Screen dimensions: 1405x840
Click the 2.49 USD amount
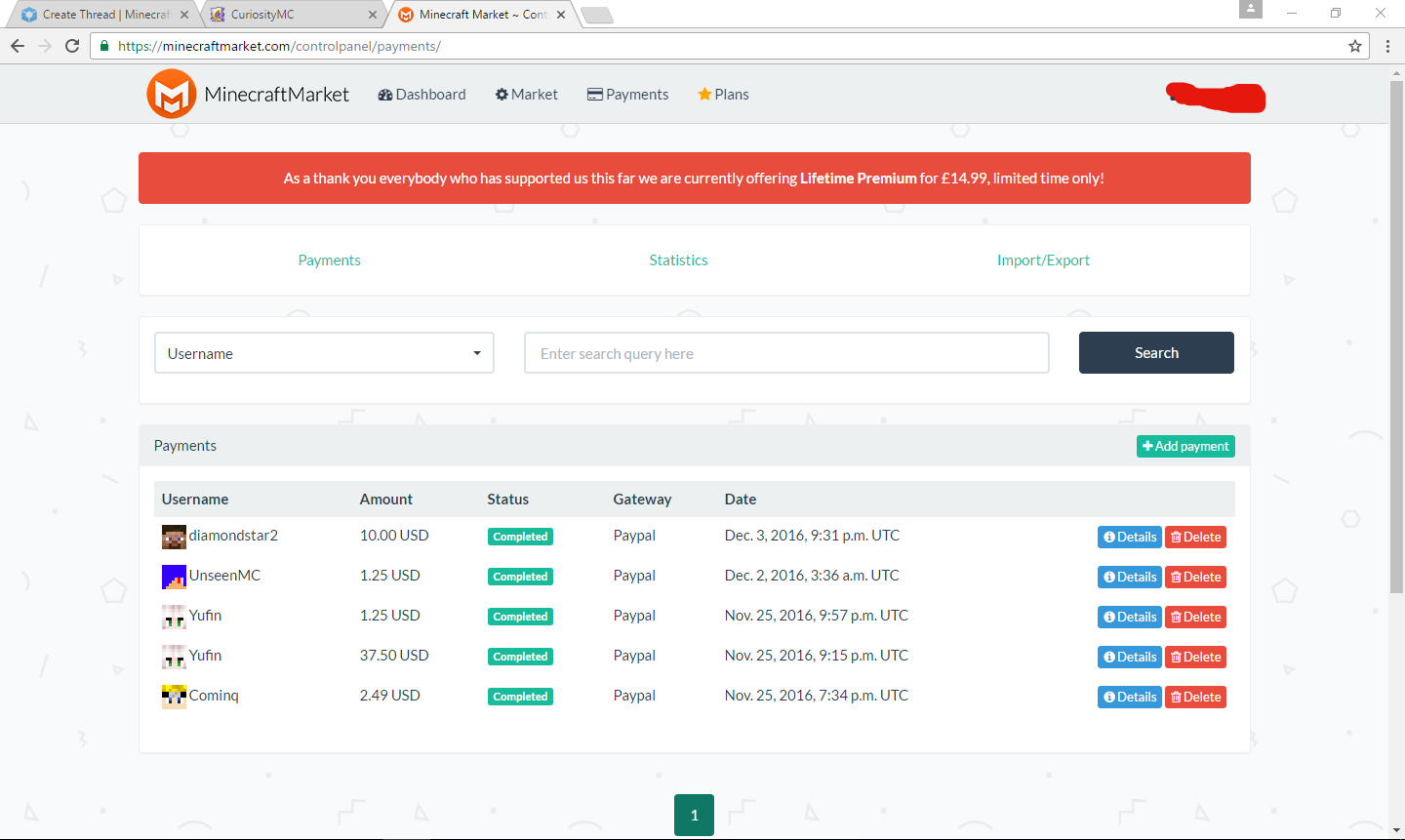pos(390,696)
